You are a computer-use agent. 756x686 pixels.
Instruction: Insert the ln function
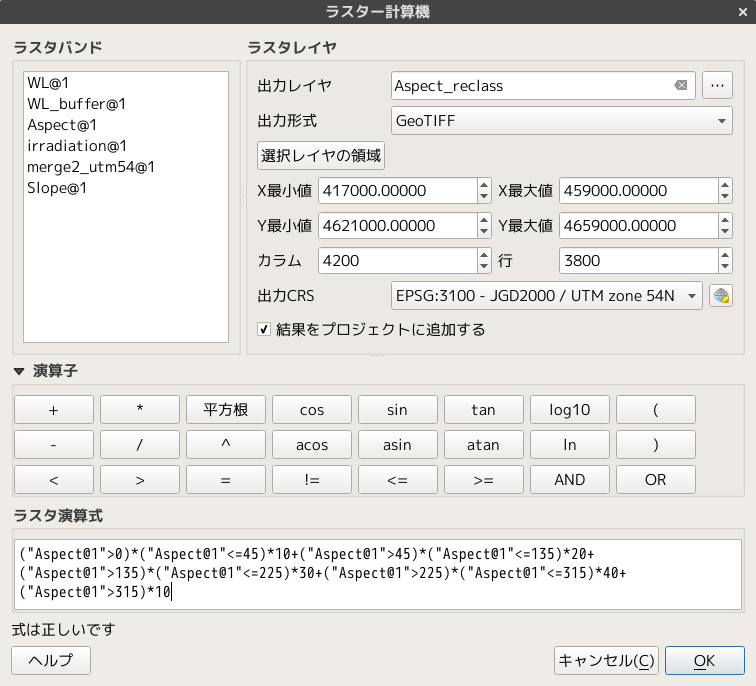(569, 444)
